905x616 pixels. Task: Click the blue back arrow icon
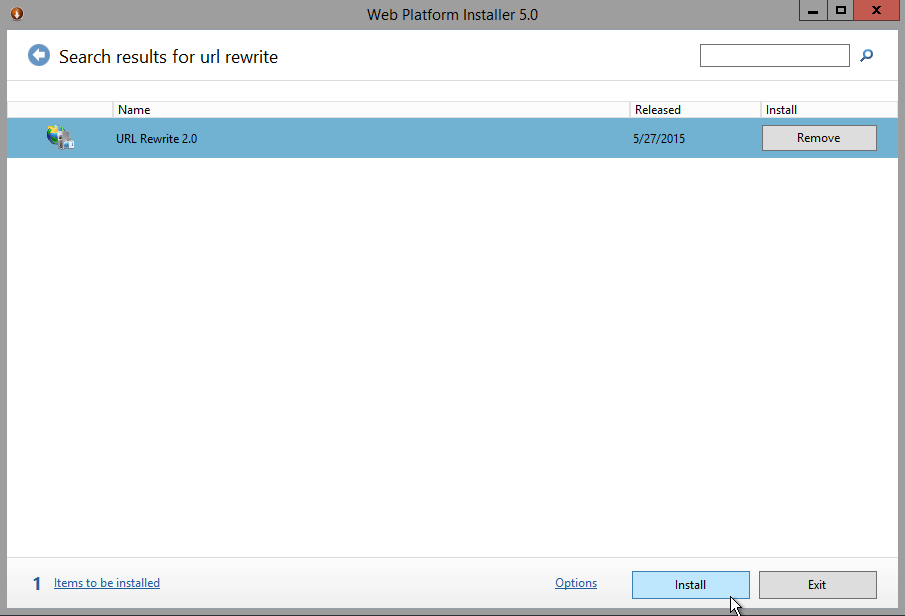click(39, 56)
